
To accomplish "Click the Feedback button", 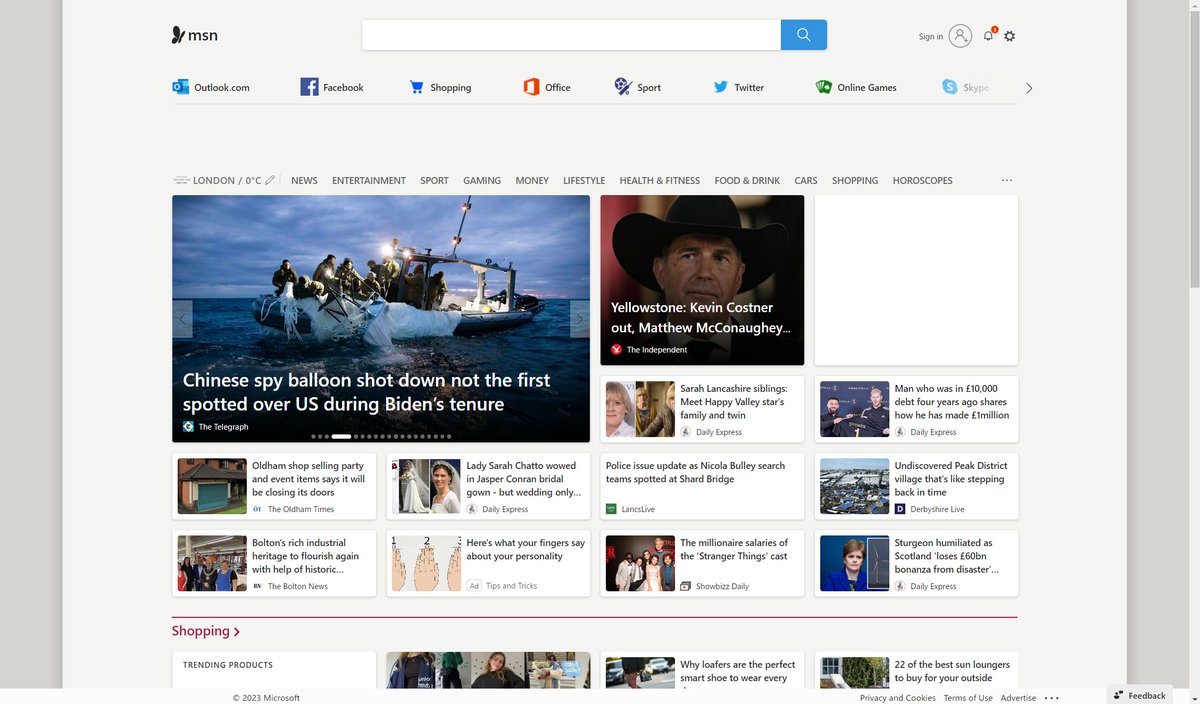I will (1139, 695).
